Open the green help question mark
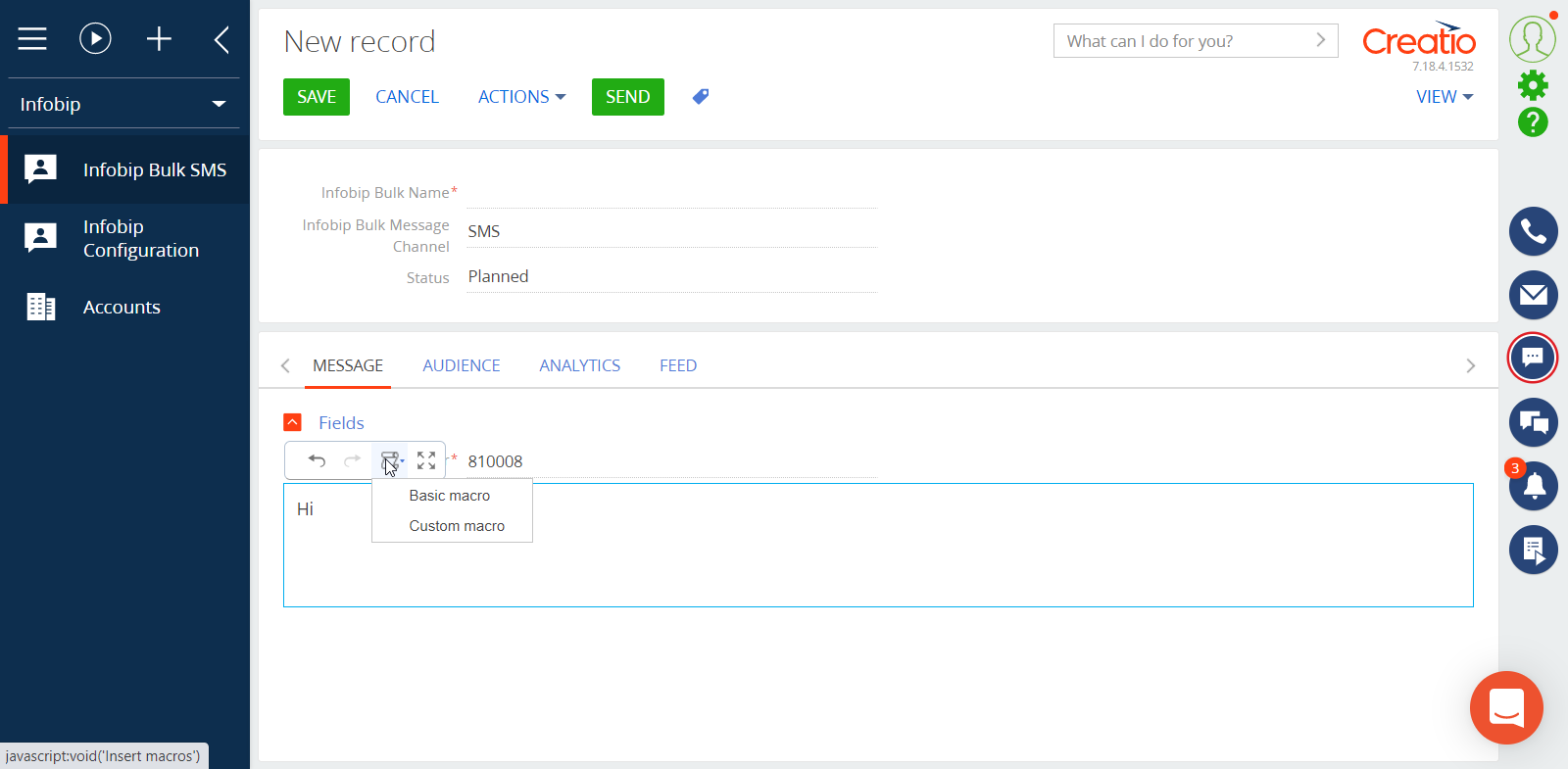The width and height of the screenshot is (1568, 769). [1533, 122]
